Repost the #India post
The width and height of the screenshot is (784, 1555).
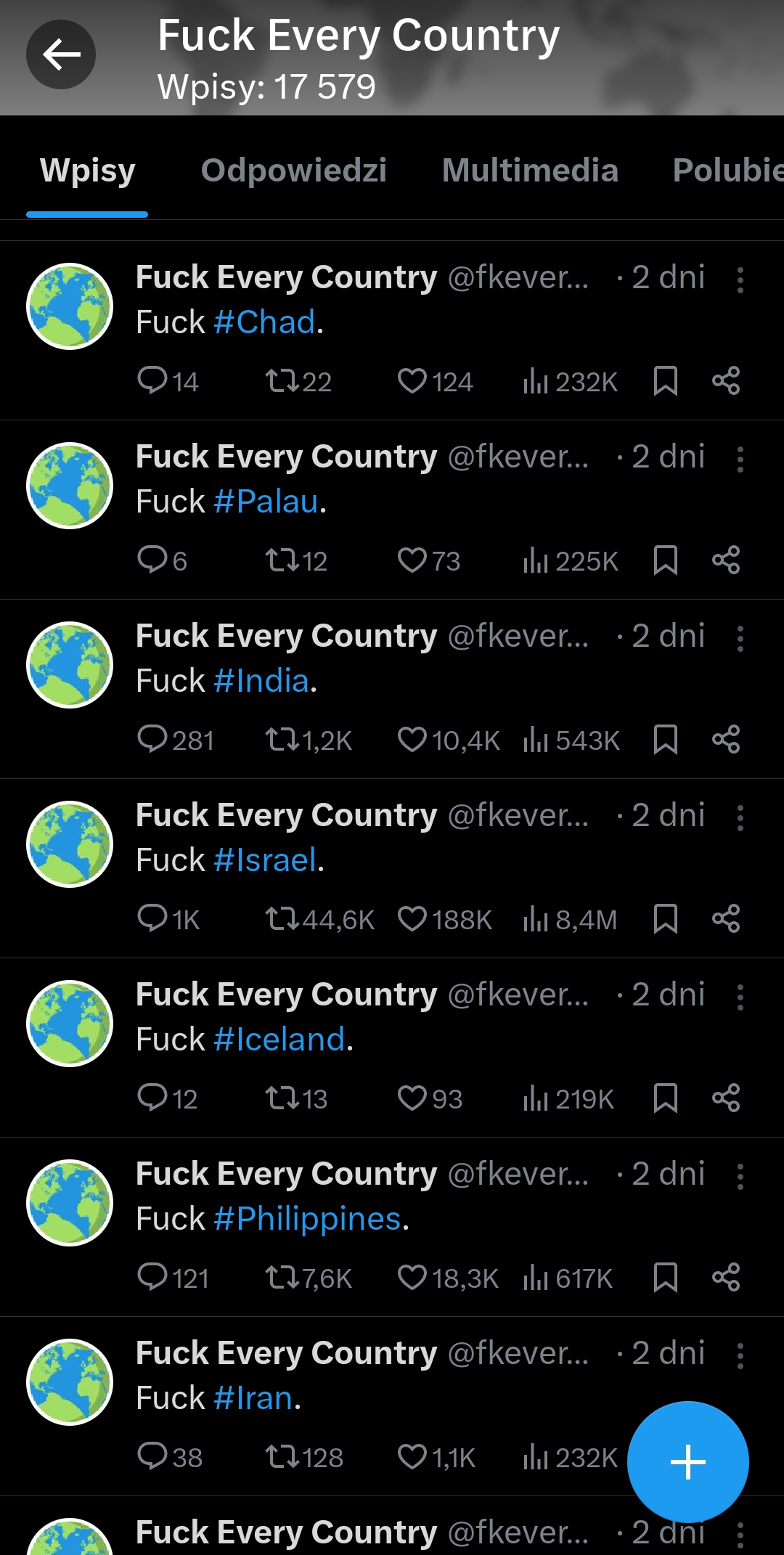[x=282, y=740]
